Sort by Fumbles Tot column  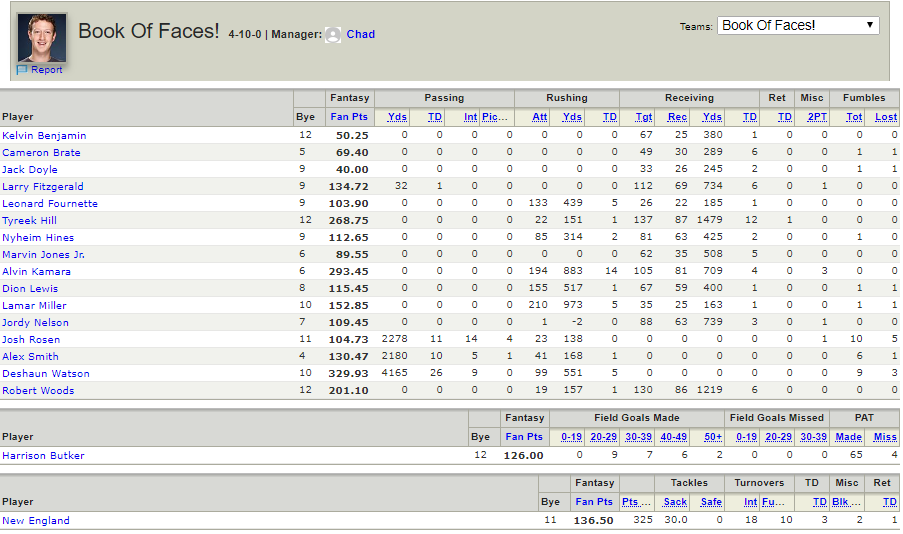pos(854,117)
